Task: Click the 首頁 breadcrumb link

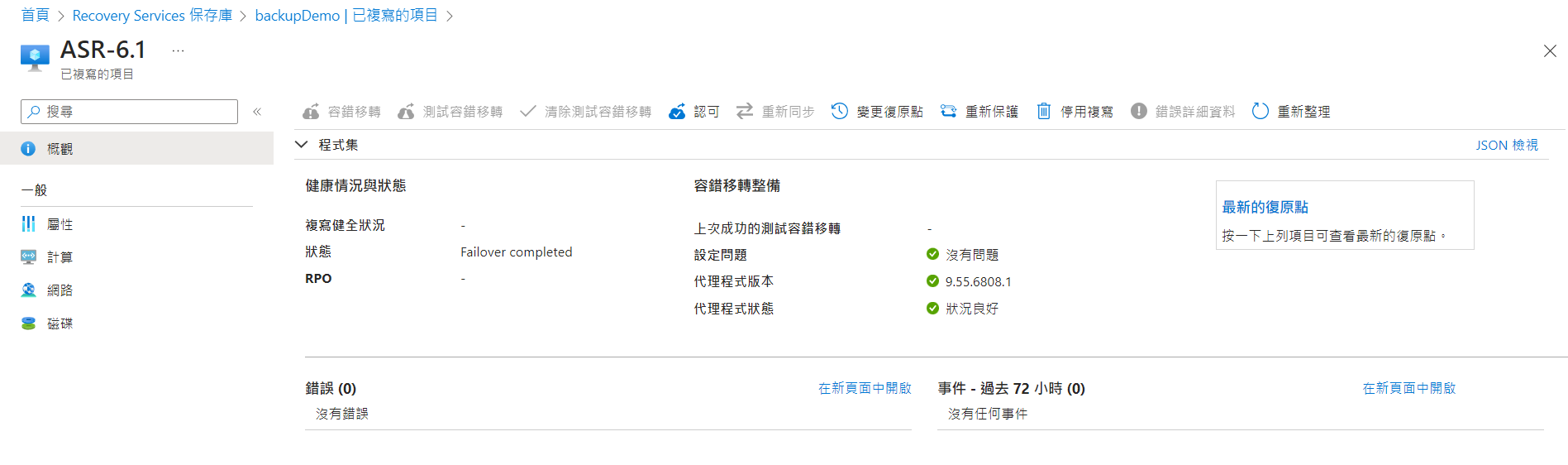Action: (35, 15)
